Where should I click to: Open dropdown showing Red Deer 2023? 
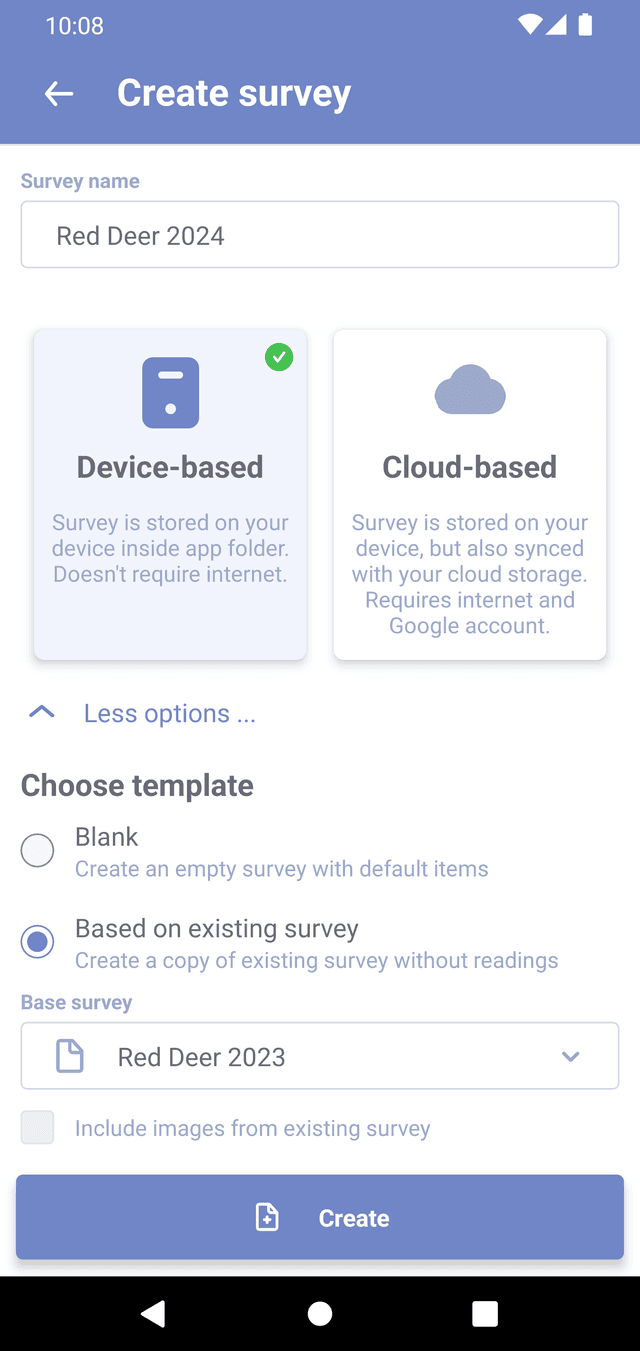point(320,1056)
